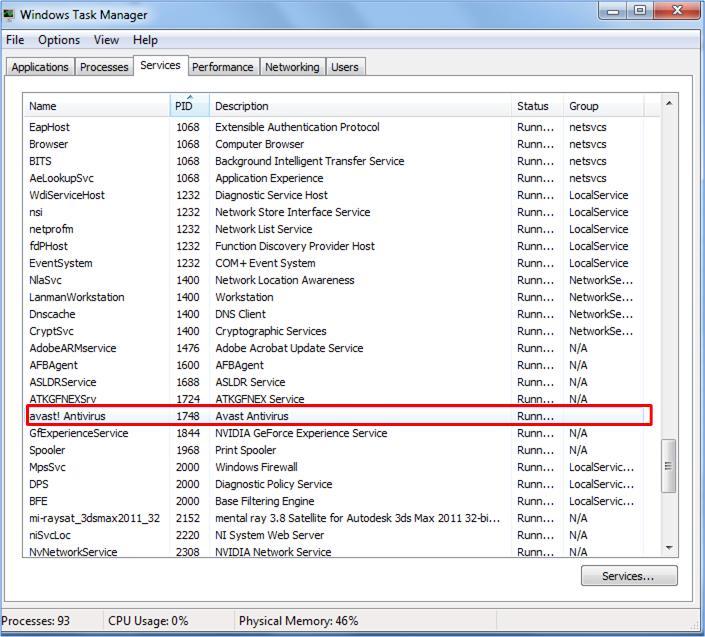Screen dimensions: 705x637
Task: Click CPU Usage: 0% in status bar
Action: pos(148,621)
